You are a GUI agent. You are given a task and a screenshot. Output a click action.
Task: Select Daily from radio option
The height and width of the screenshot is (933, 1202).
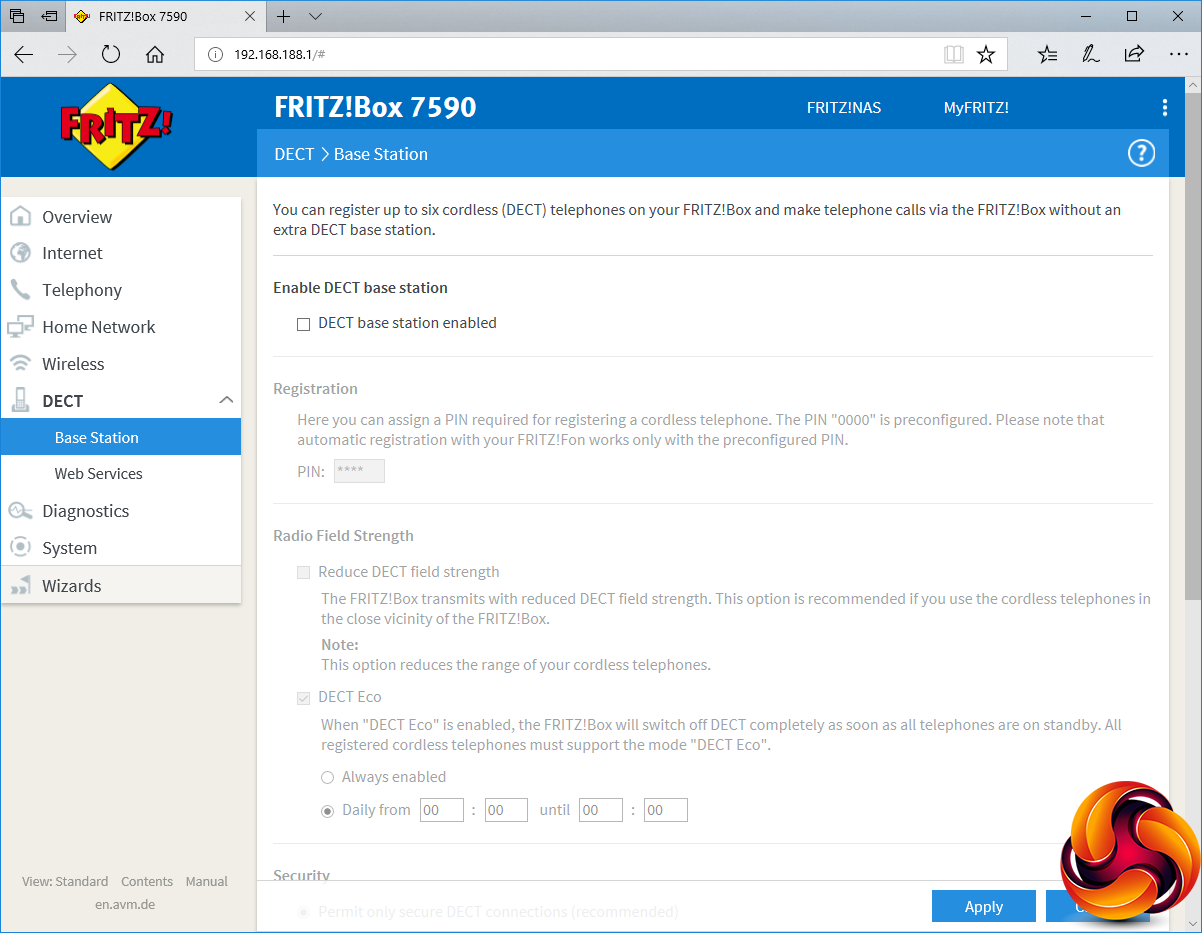327,811
